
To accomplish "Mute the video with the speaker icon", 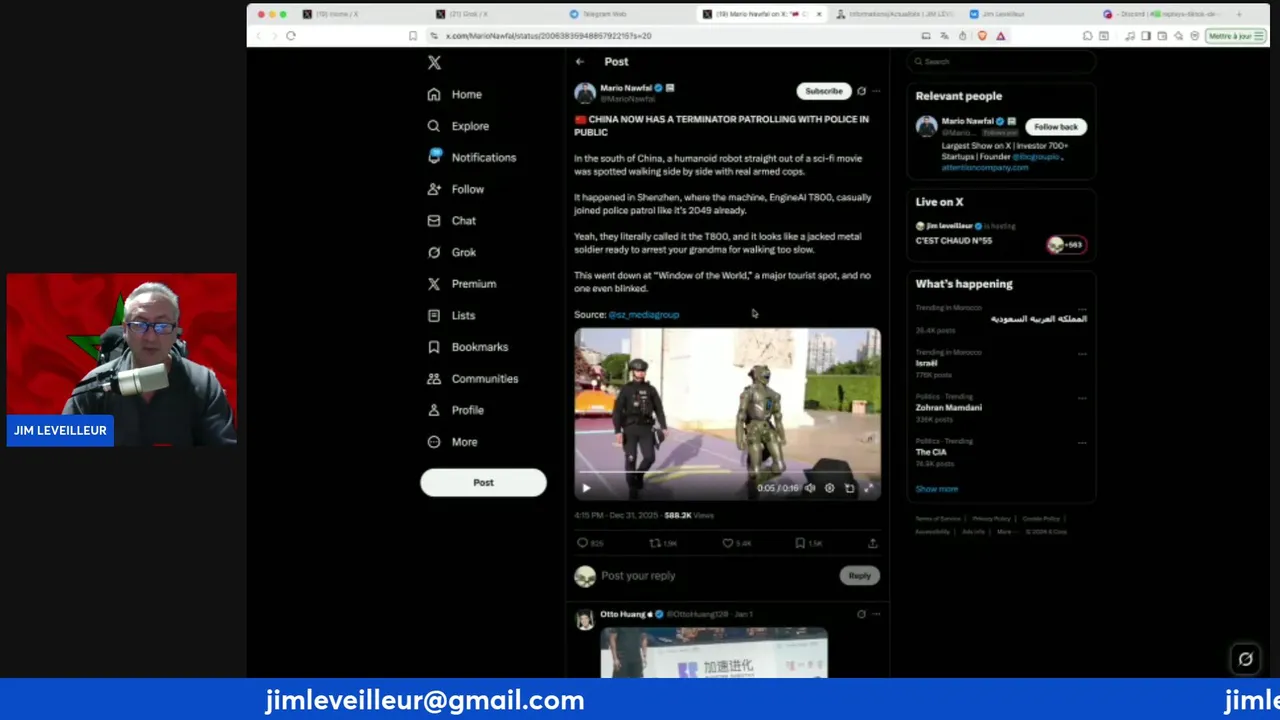I will (x=810, y=488).
